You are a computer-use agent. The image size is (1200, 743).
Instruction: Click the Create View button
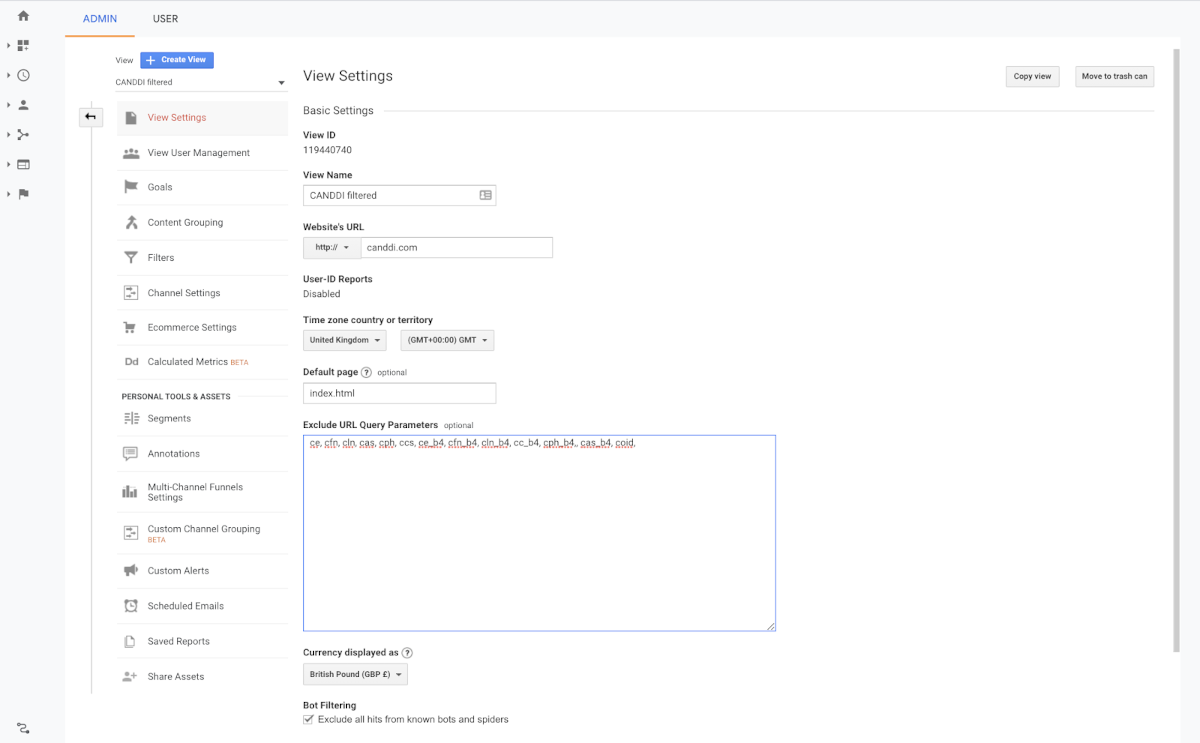click(177, 60)
